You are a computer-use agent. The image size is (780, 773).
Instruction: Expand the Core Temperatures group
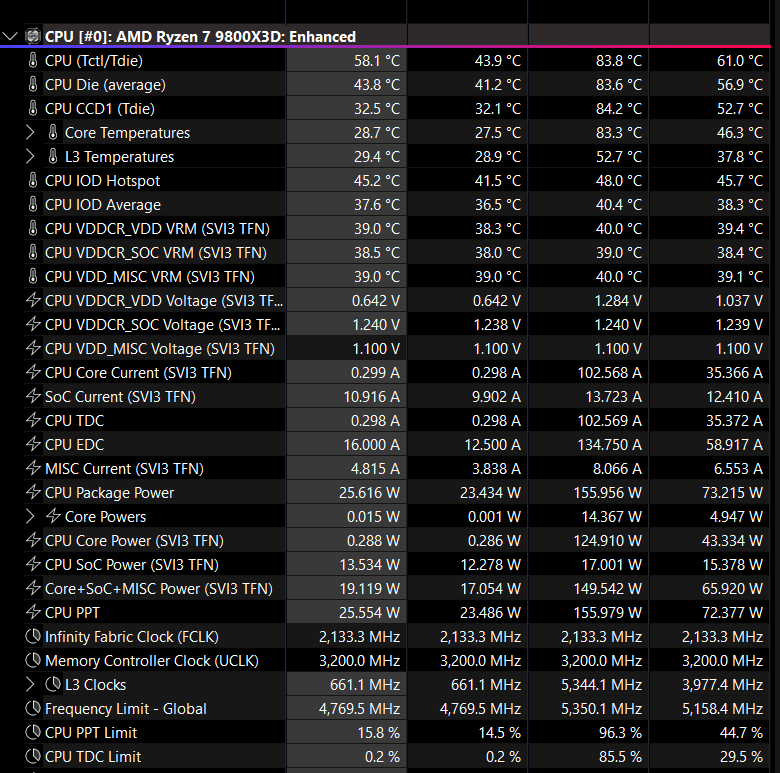[x=30, y=132]
